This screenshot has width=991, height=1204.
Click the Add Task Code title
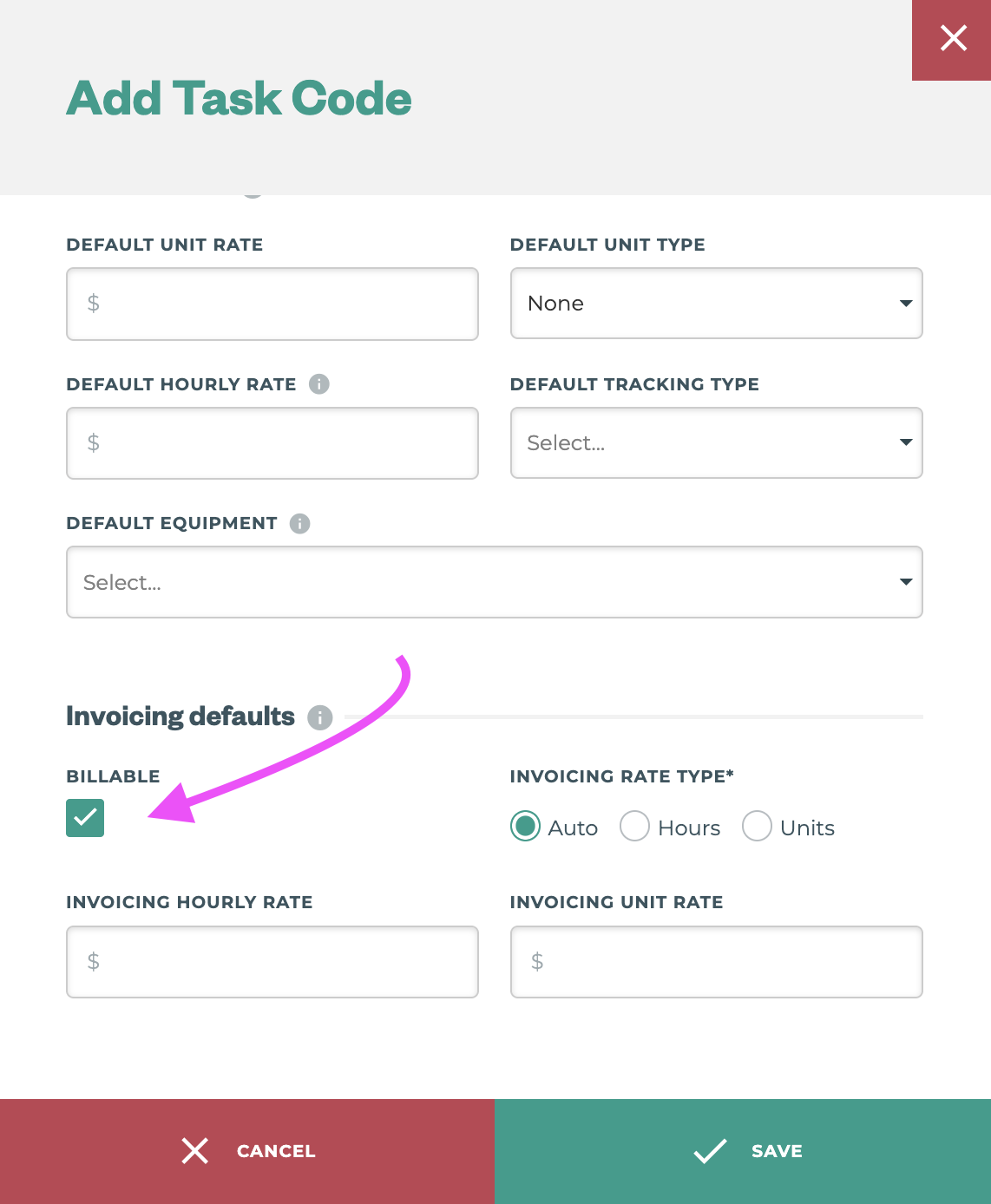pos(239,98)
